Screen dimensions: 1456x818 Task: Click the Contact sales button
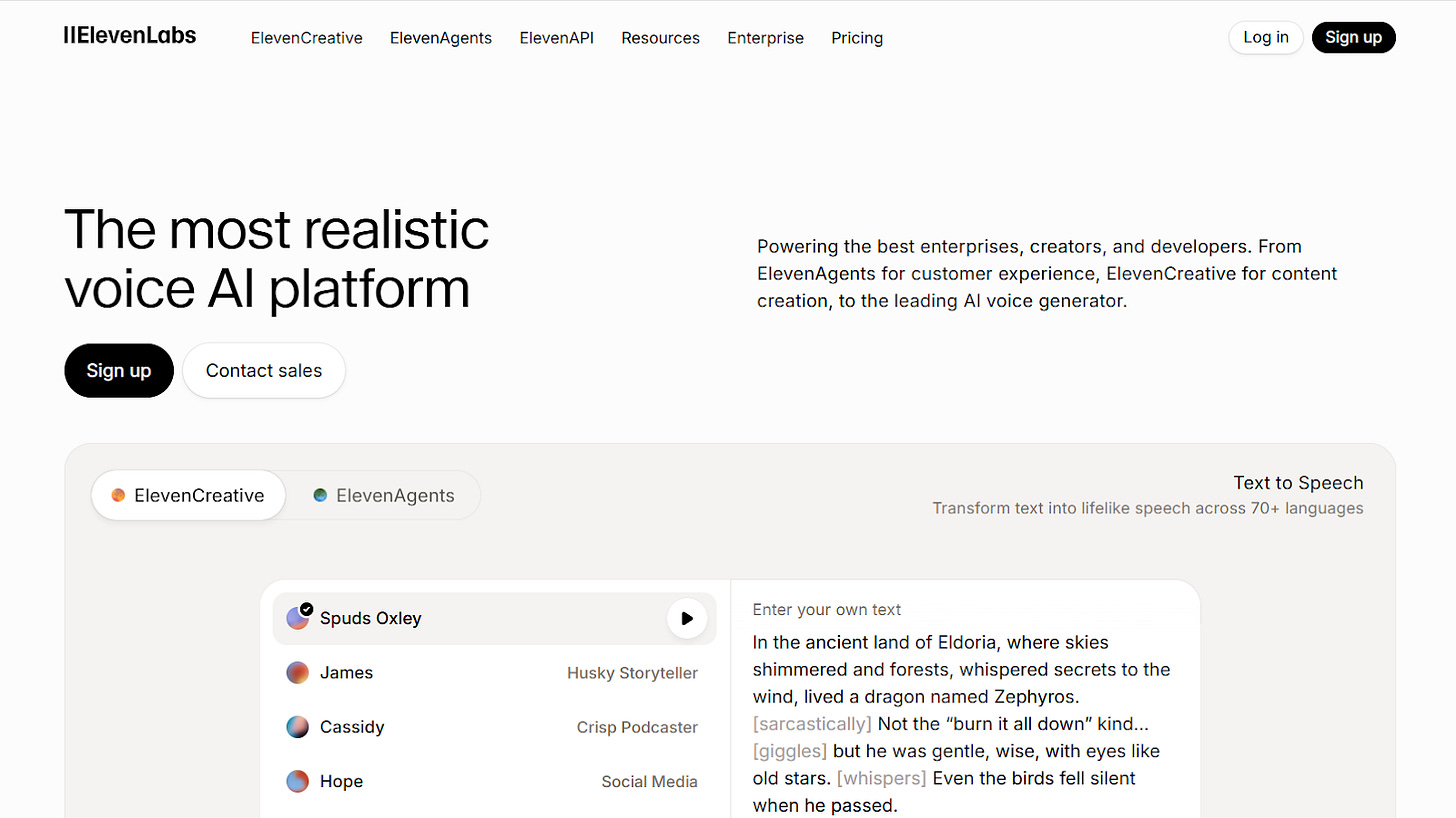click(x=264, y=370)
